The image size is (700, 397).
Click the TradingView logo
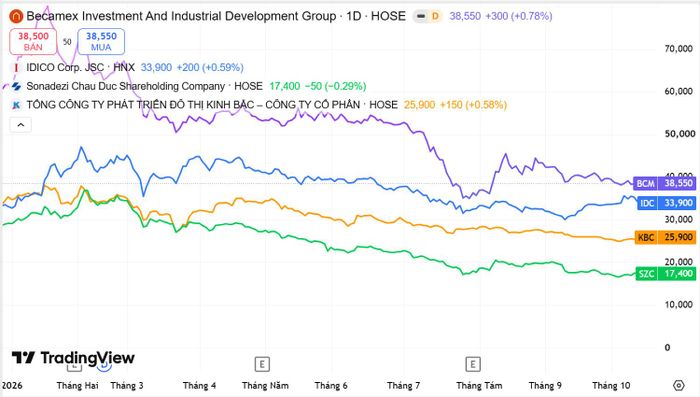(x=73, y=358)
